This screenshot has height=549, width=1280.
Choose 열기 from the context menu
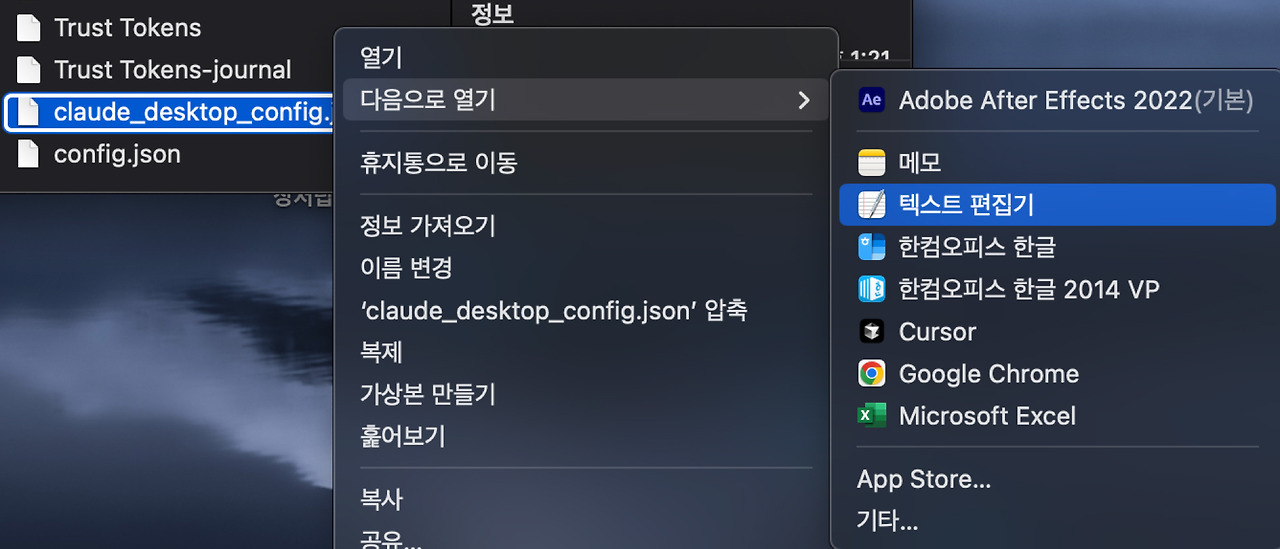point(586,58)
